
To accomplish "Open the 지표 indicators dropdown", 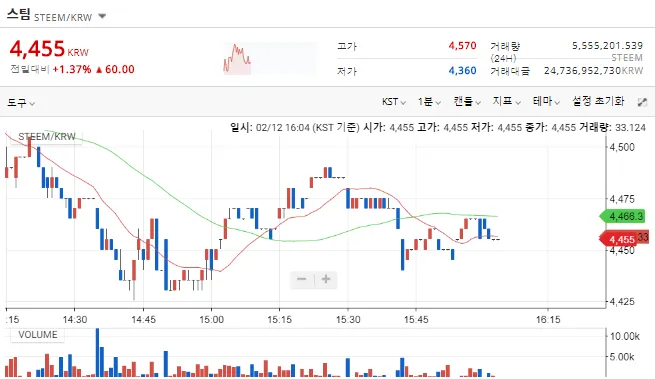I will pyautogui.click(x=506, y=102).
